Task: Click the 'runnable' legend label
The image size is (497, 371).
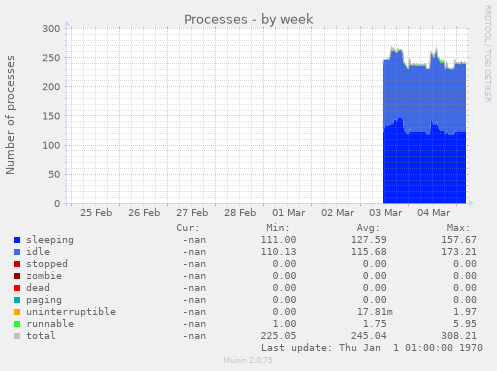Action: coord(50,324)
